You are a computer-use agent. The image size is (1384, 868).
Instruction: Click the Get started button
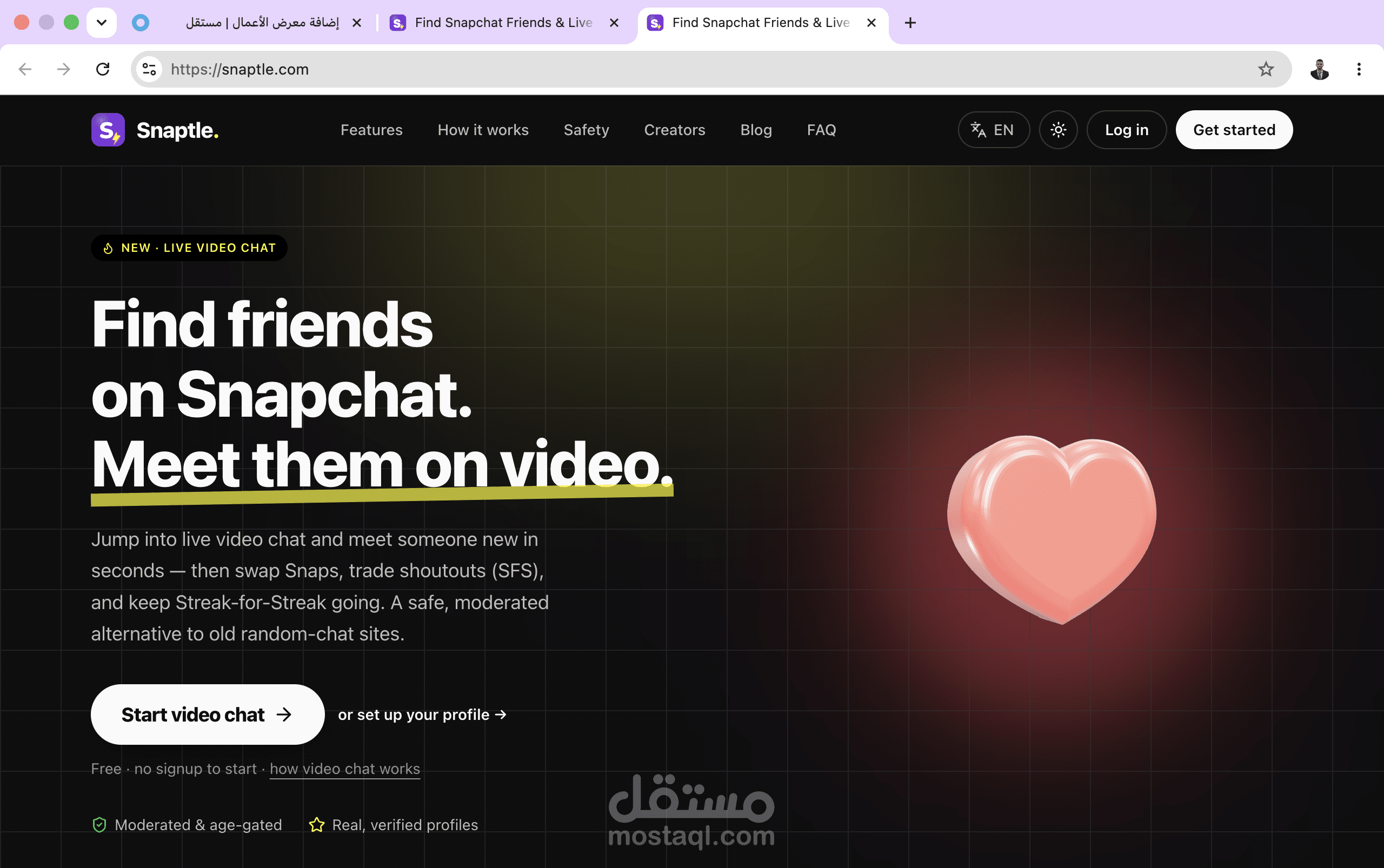coord(1234,130)
